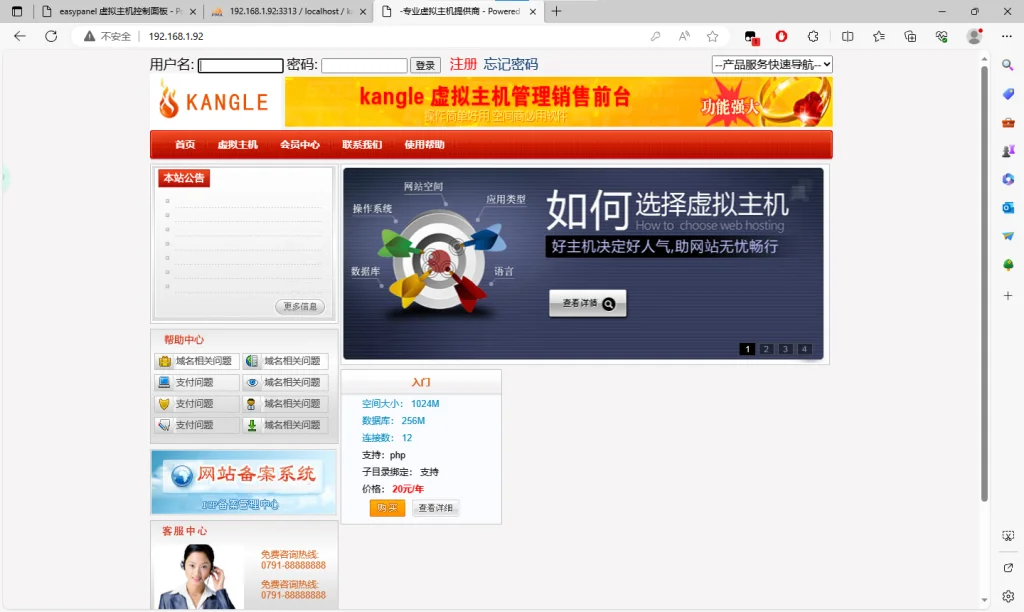1024x612 pixels.
Task: Expand 产品服务快速导航 dropdown
Action: click(x=772, y=64)
